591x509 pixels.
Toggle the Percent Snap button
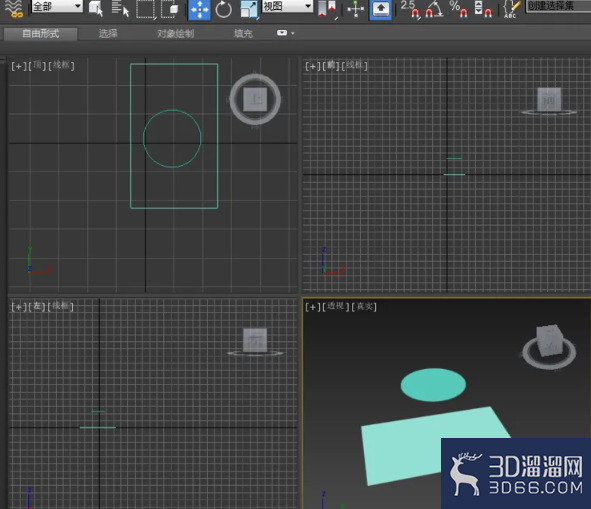[458, 9]
